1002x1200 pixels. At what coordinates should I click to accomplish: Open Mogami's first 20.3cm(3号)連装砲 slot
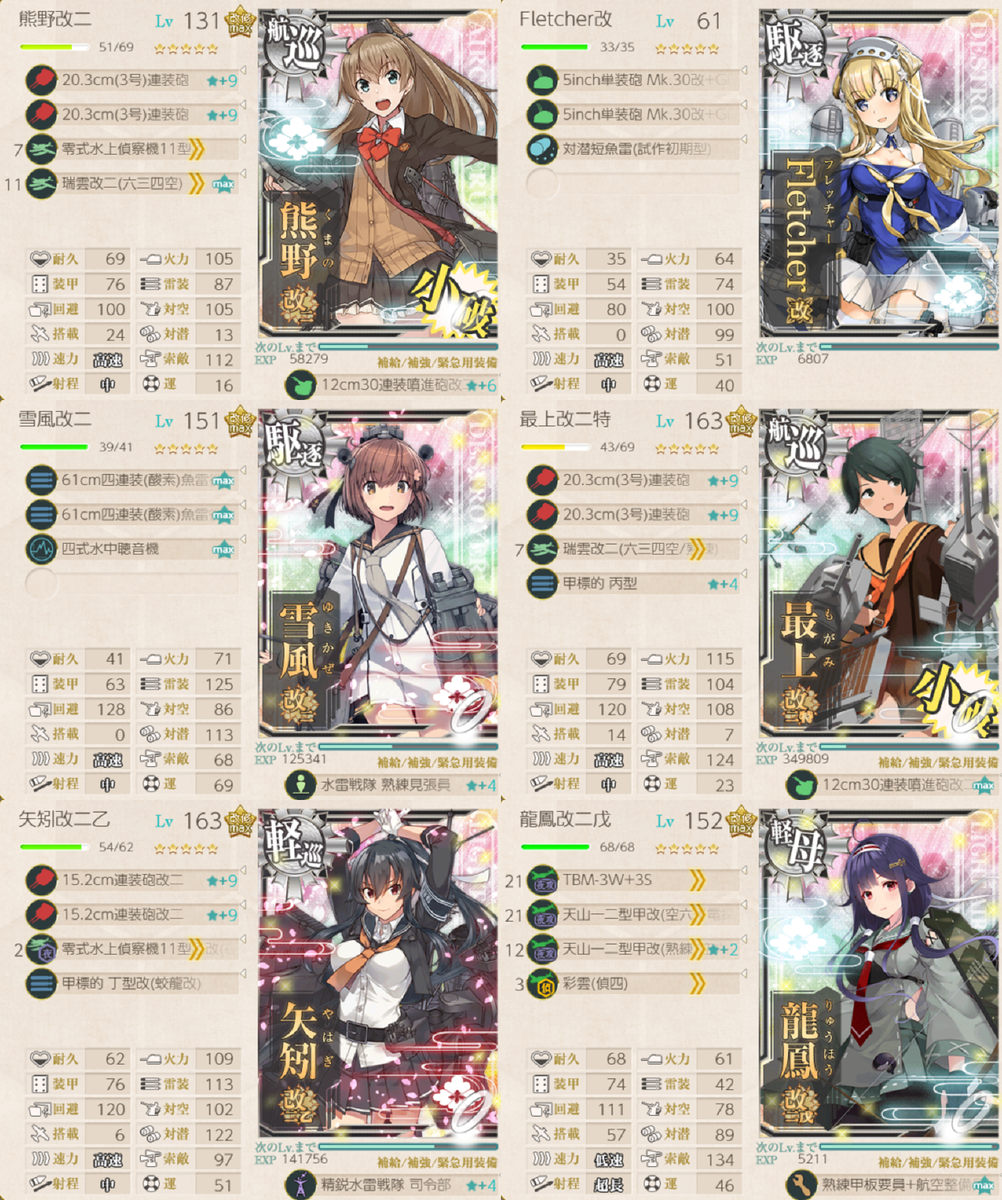[x=632, y=481]
